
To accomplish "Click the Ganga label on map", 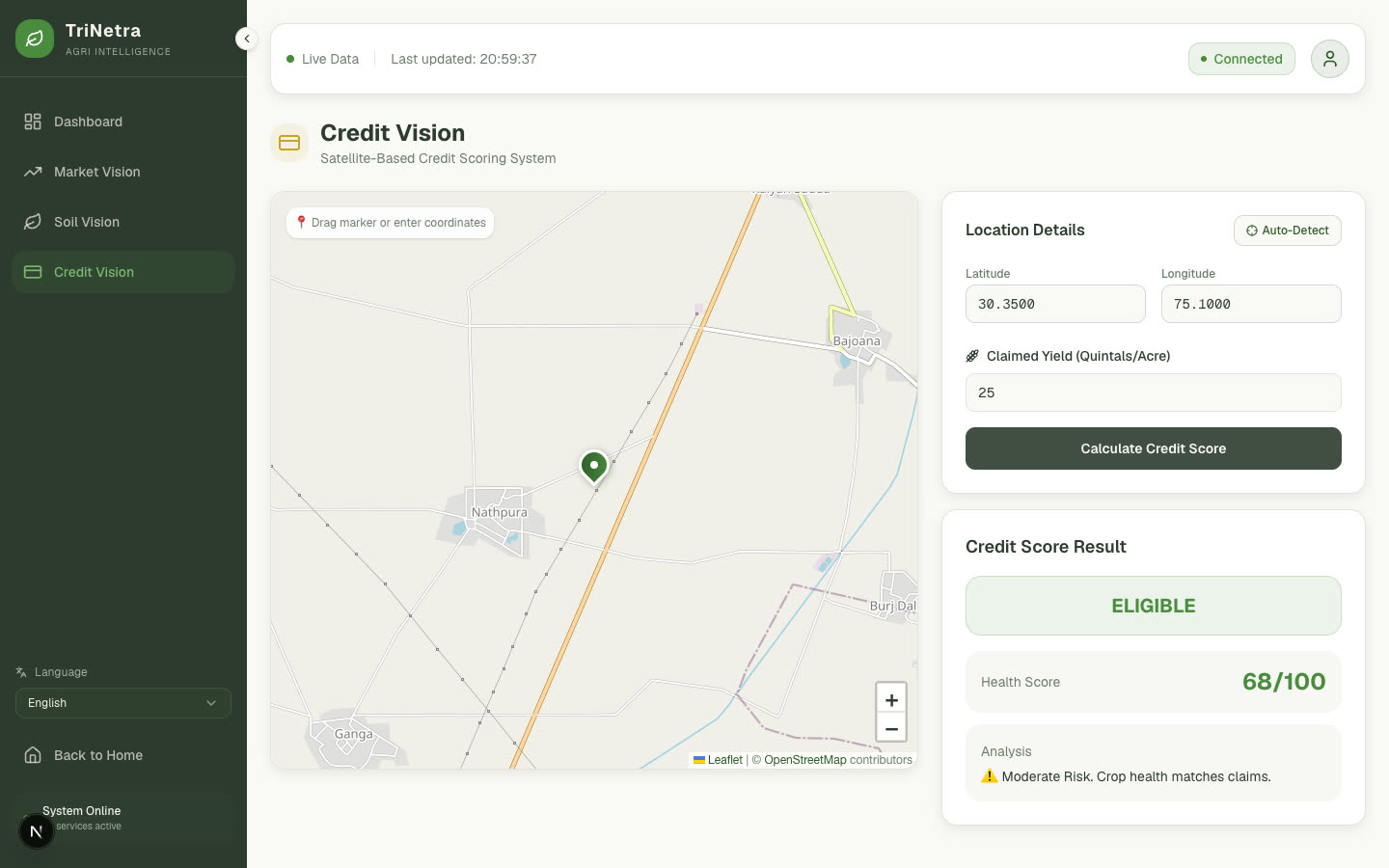I will pyautogui.click(x=354, y=734).
